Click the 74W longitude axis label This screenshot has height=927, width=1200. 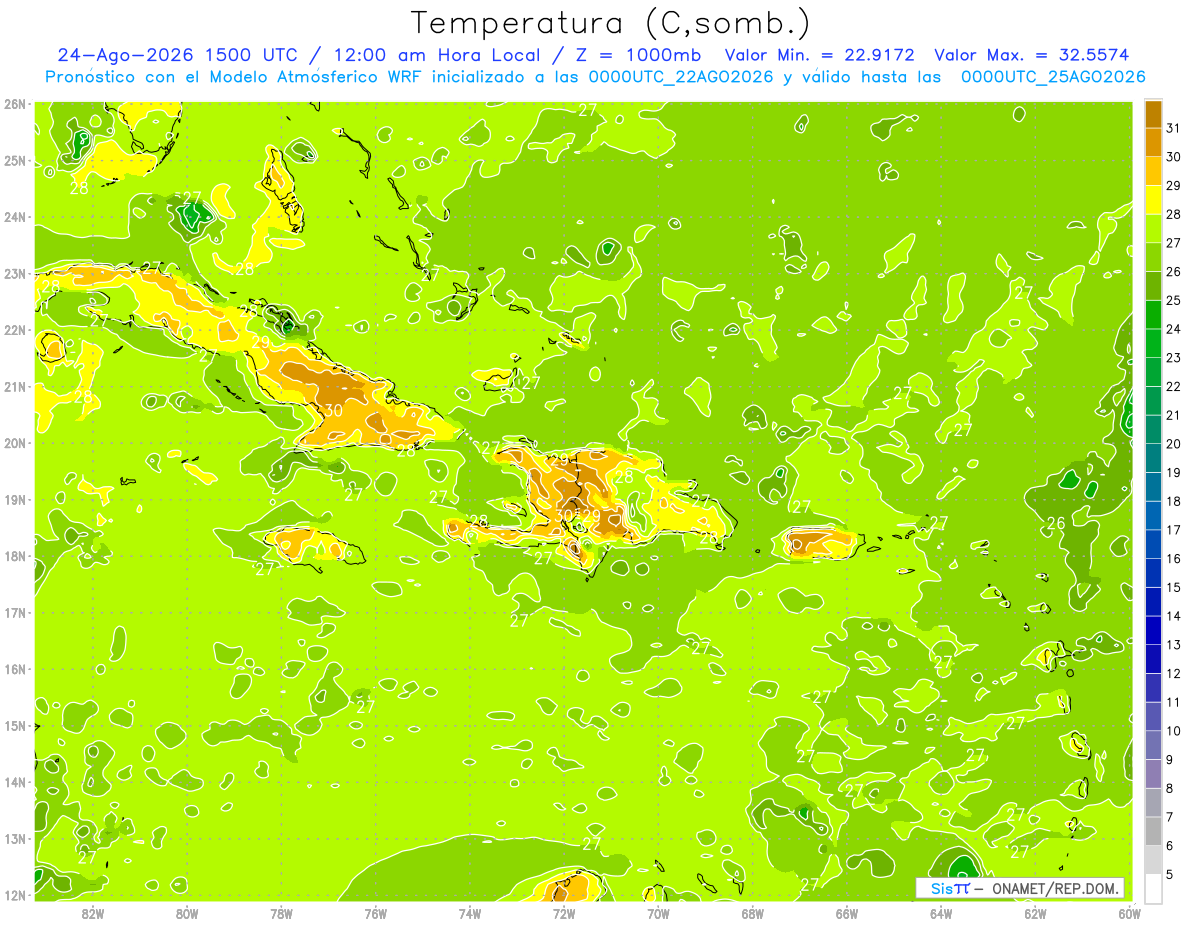coord(470,914)
